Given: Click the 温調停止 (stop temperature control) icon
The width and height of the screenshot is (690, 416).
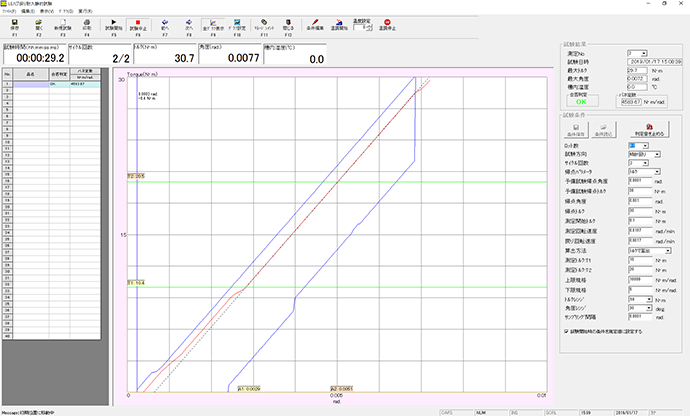Looking at the screenshot, I should 387,22.
